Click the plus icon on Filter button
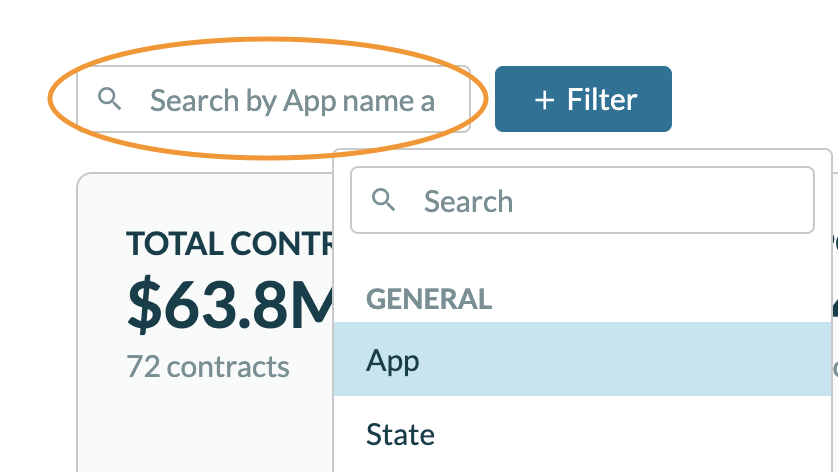This screenshot has width=838, height=472. tap(544, 100)
